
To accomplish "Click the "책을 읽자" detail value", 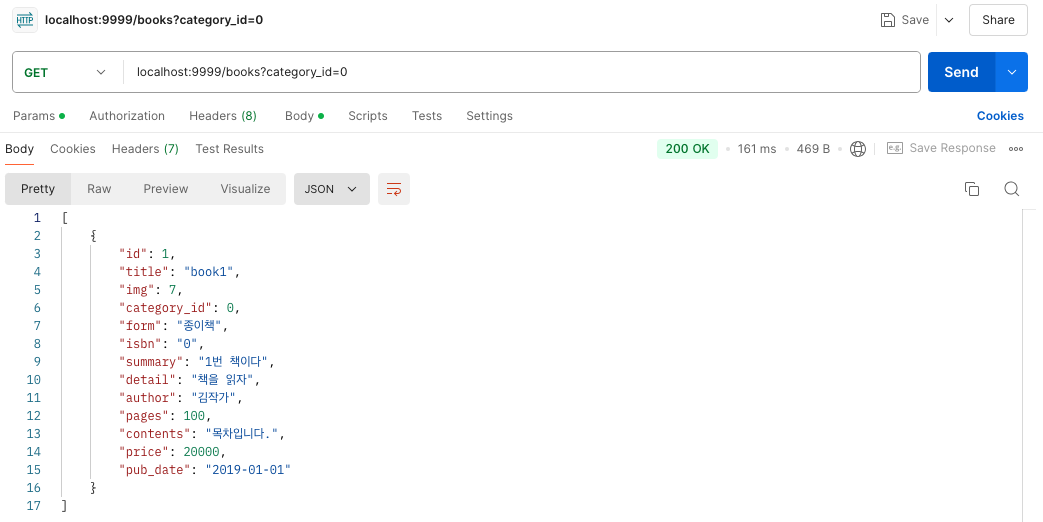I will coord(223,380).
